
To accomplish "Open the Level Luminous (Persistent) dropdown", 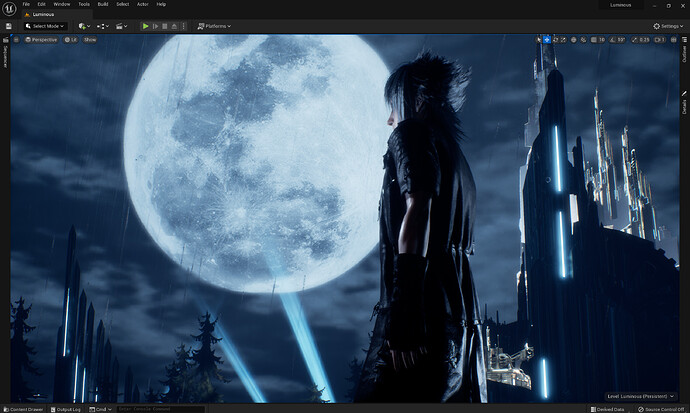I will coord(641,396).
